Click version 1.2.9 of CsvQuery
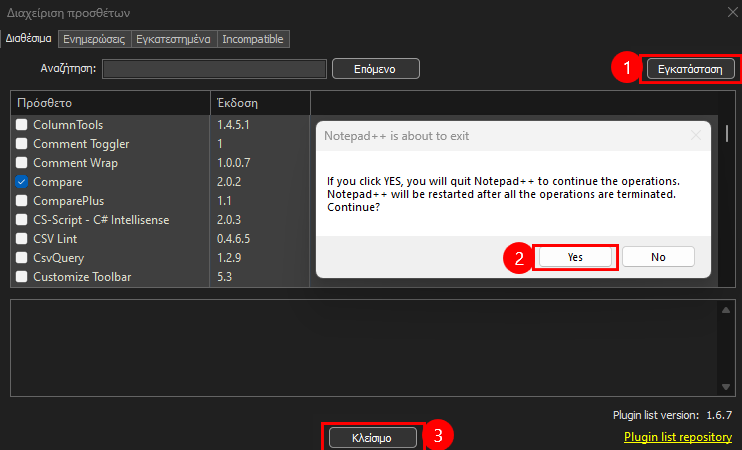Image resolution: width=742 pixels, height=450 pixels. [x=229, y=257]
